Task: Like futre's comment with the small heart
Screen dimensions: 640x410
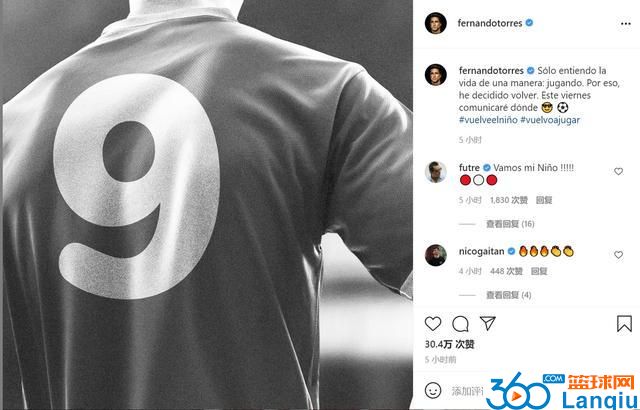Action: tap(618, 171)
